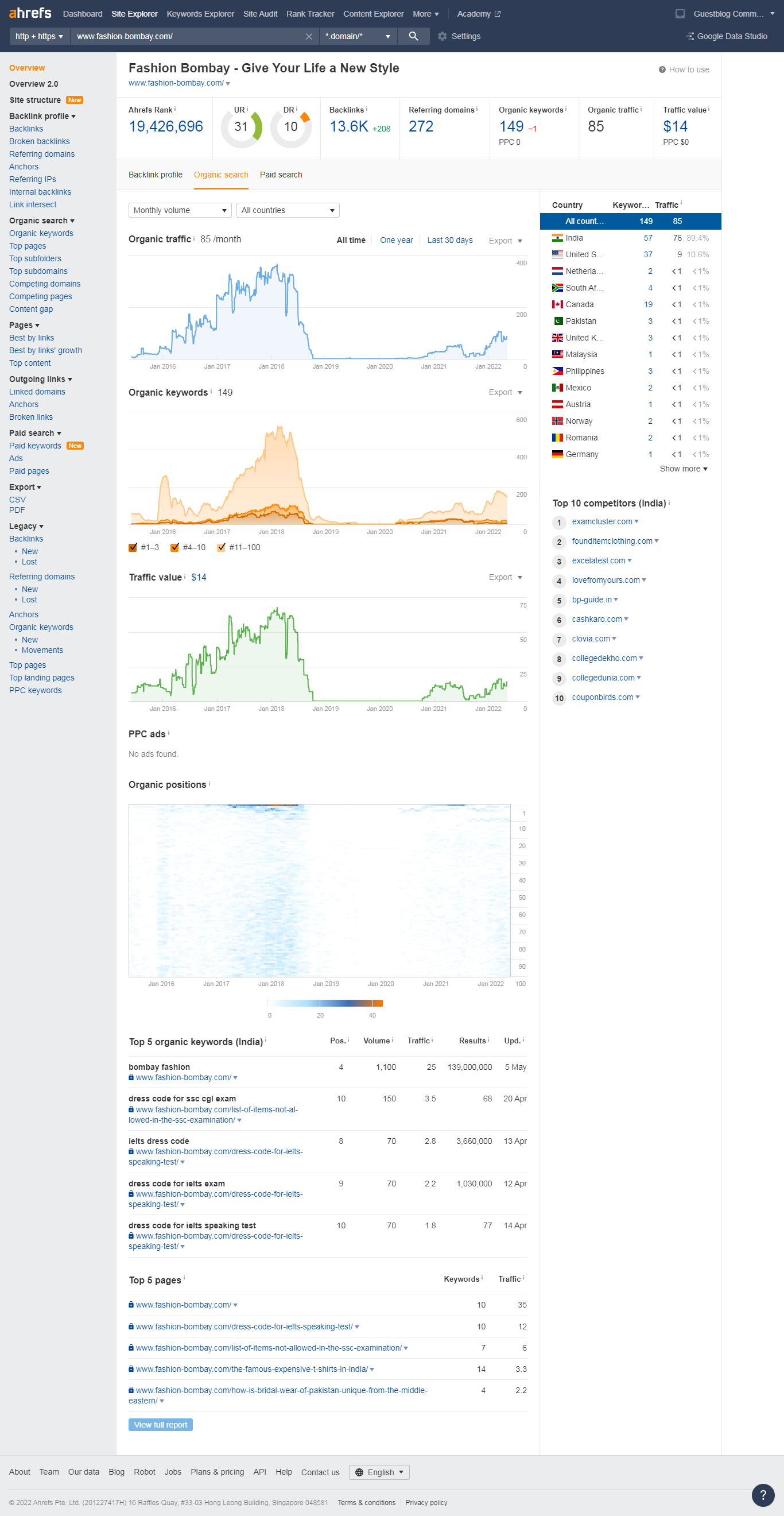Clear the URL with the X icon
The height and width of the screenshot is (1516, 784).
309,37
